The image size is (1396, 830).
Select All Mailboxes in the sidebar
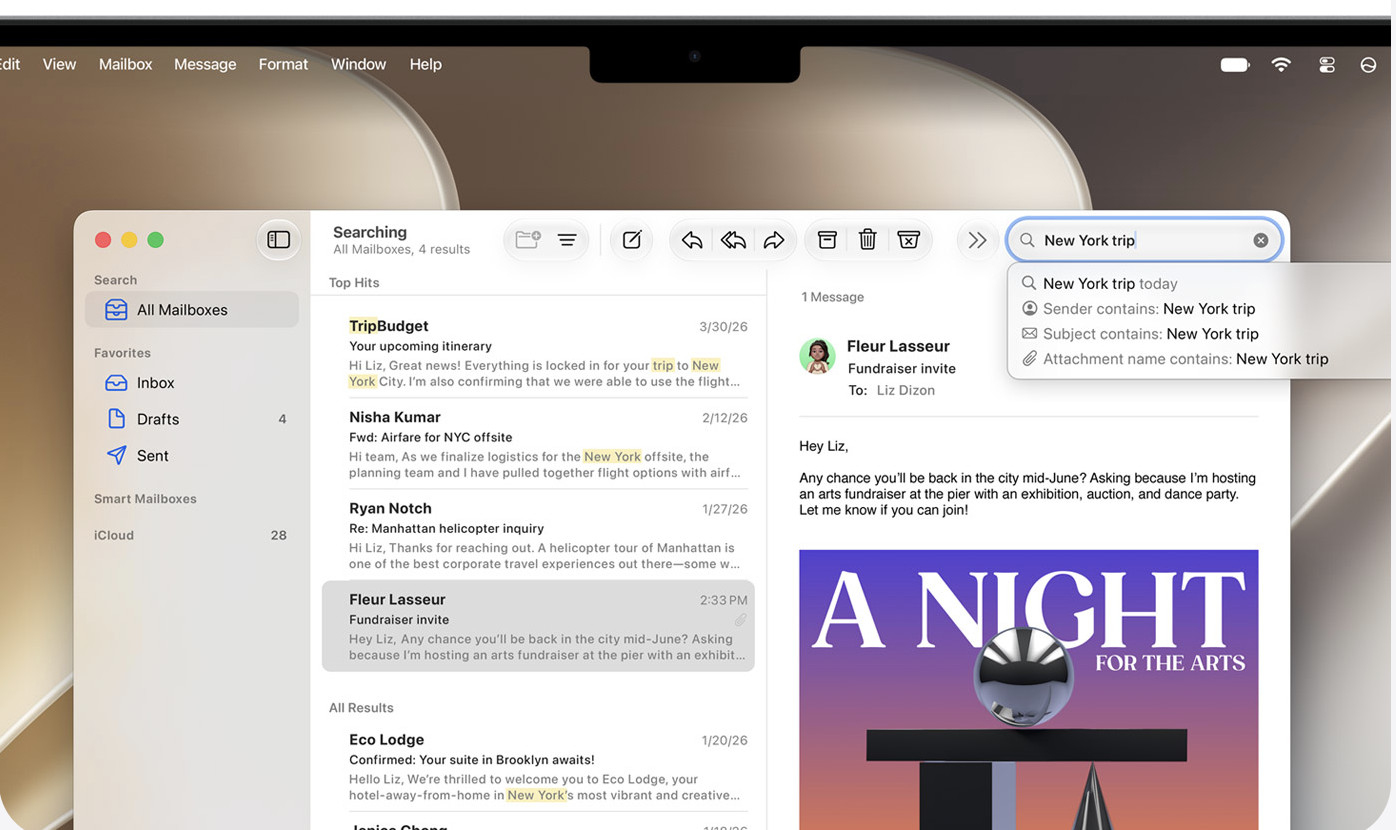point(192,310)
